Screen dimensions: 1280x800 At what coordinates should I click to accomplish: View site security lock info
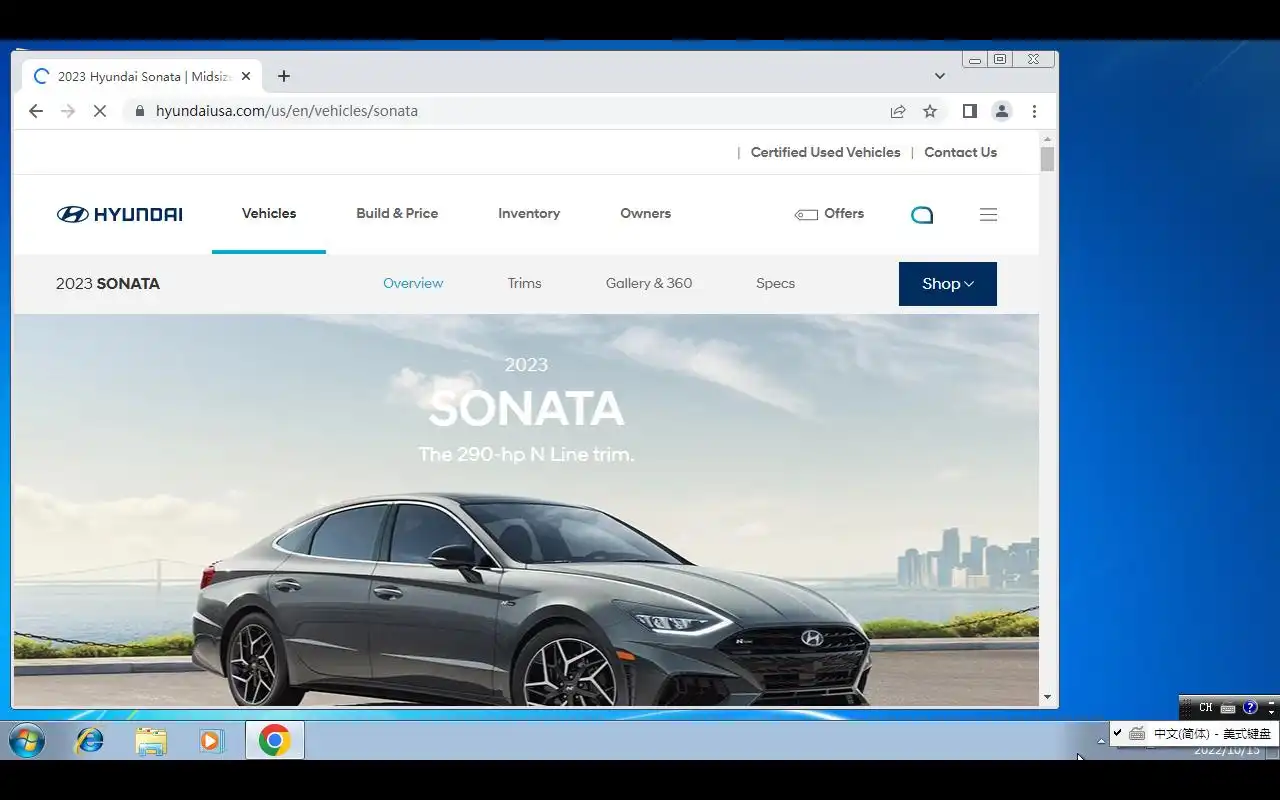click(139, 111)
